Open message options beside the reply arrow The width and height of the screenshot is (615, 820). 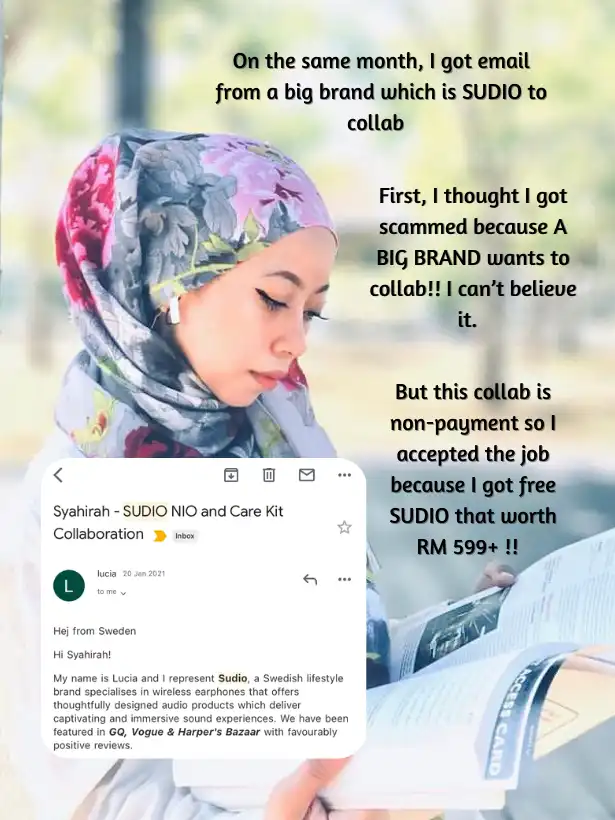coord(344,579)
